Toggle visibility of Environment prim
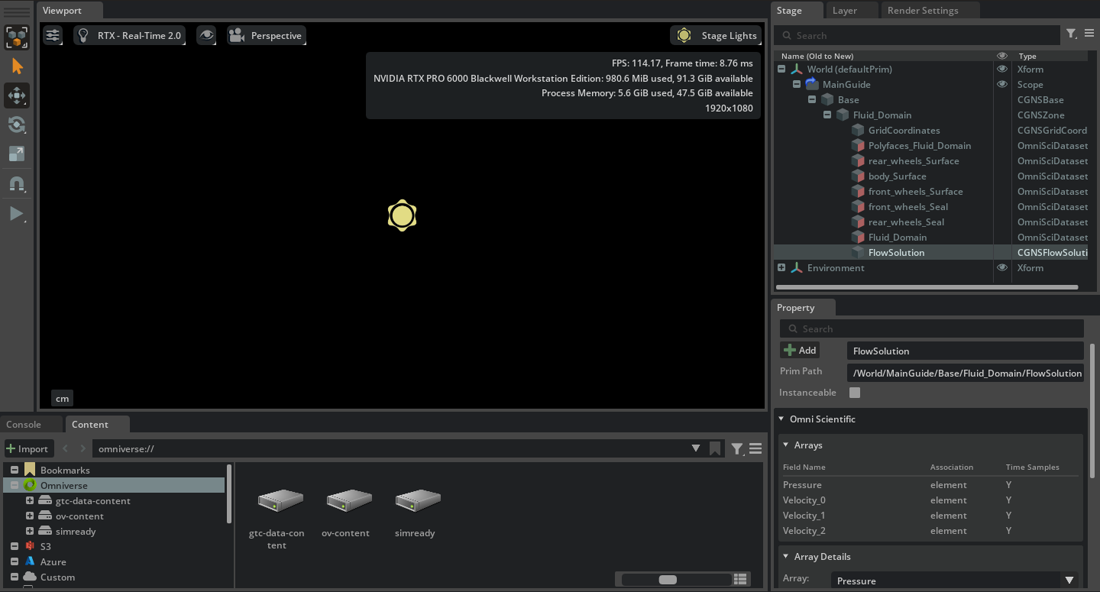This screenshot has height=592, width=1100. [1002, 267]
